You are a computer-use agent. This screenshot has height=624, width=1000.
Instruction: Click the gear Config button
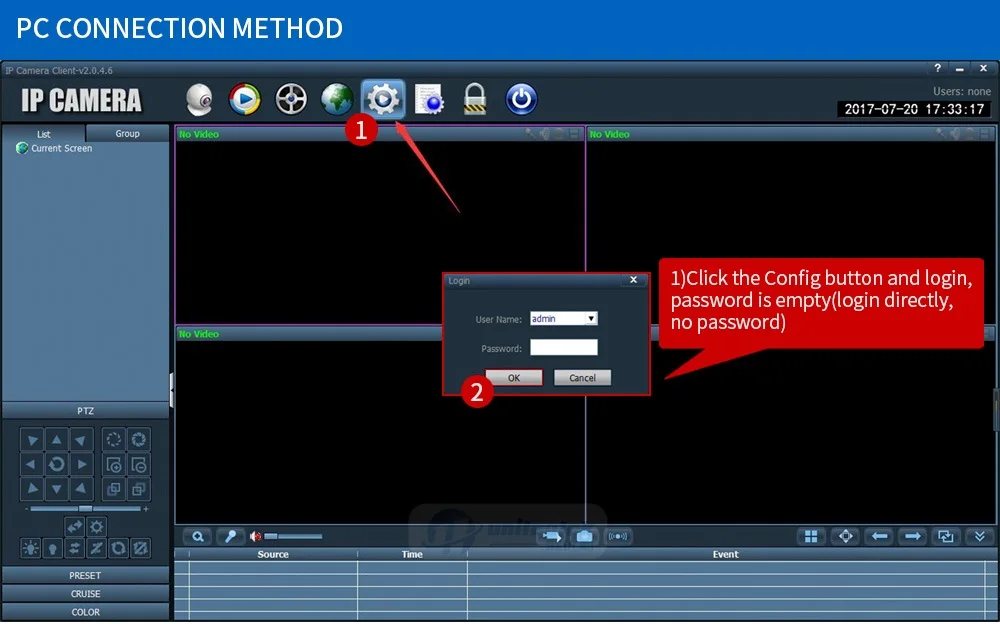(x=383, y=100)
